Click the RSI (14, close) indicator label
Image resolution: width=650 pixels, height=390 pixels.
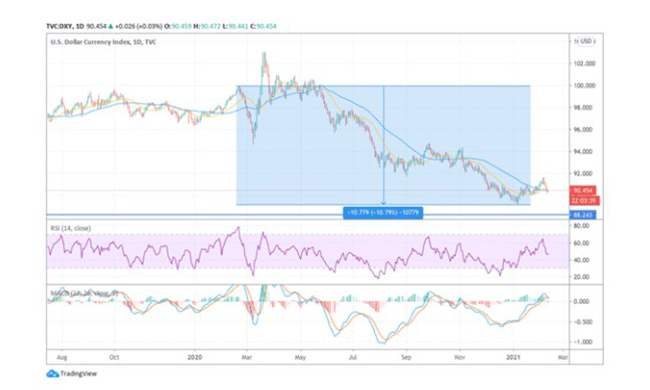70,228
